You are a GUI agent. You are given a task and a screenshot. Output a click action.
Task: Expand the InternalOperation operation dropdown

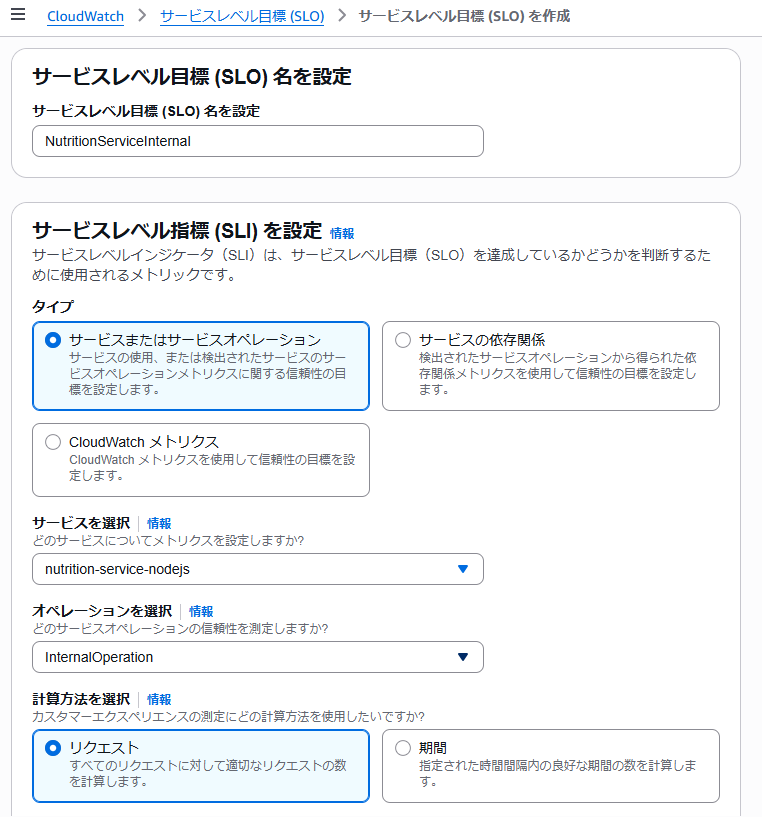[x=245, y=657]
